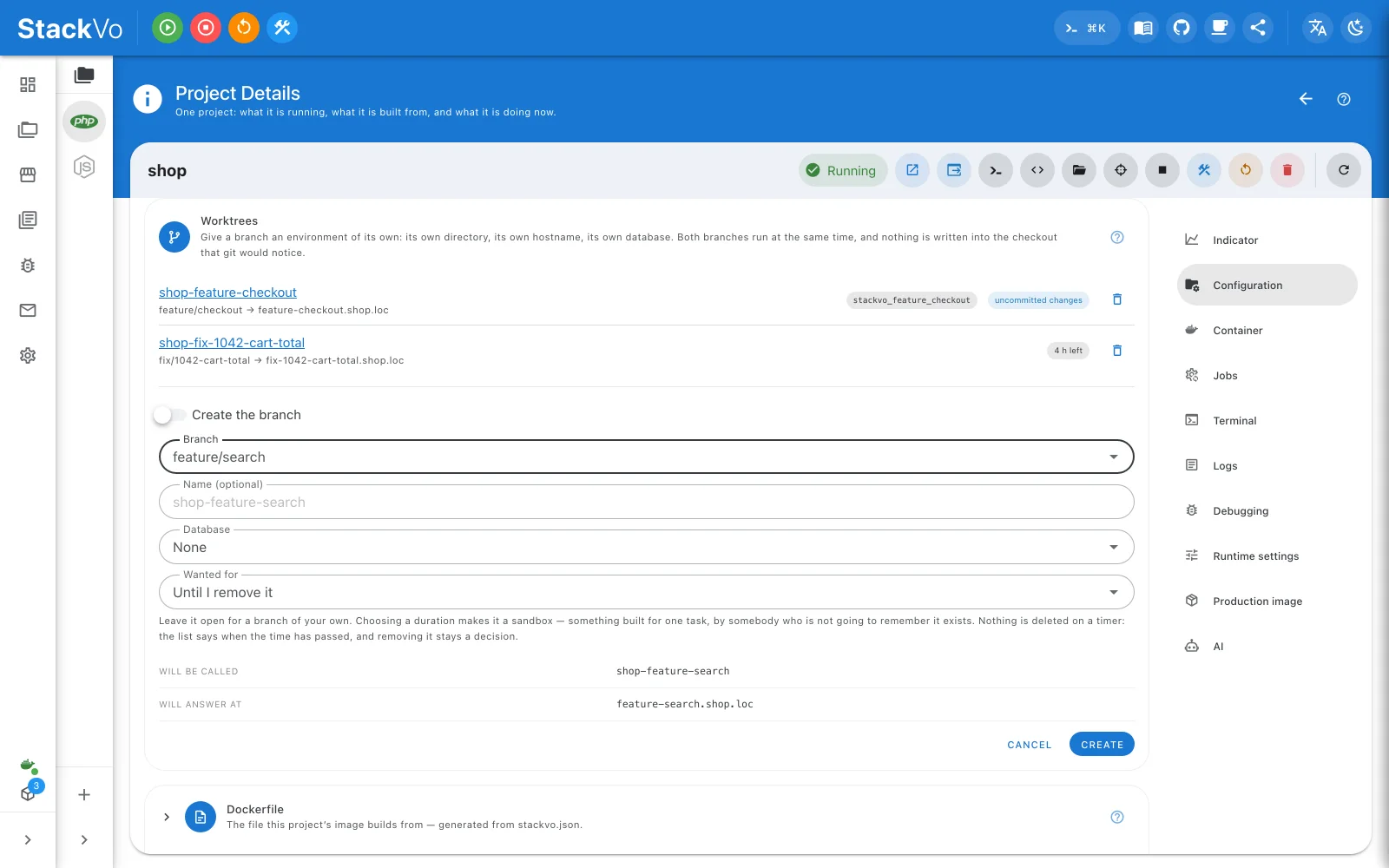Open the Indicator tab
The width and height of the screenshot is (1389, 868).
point(1267,240)
